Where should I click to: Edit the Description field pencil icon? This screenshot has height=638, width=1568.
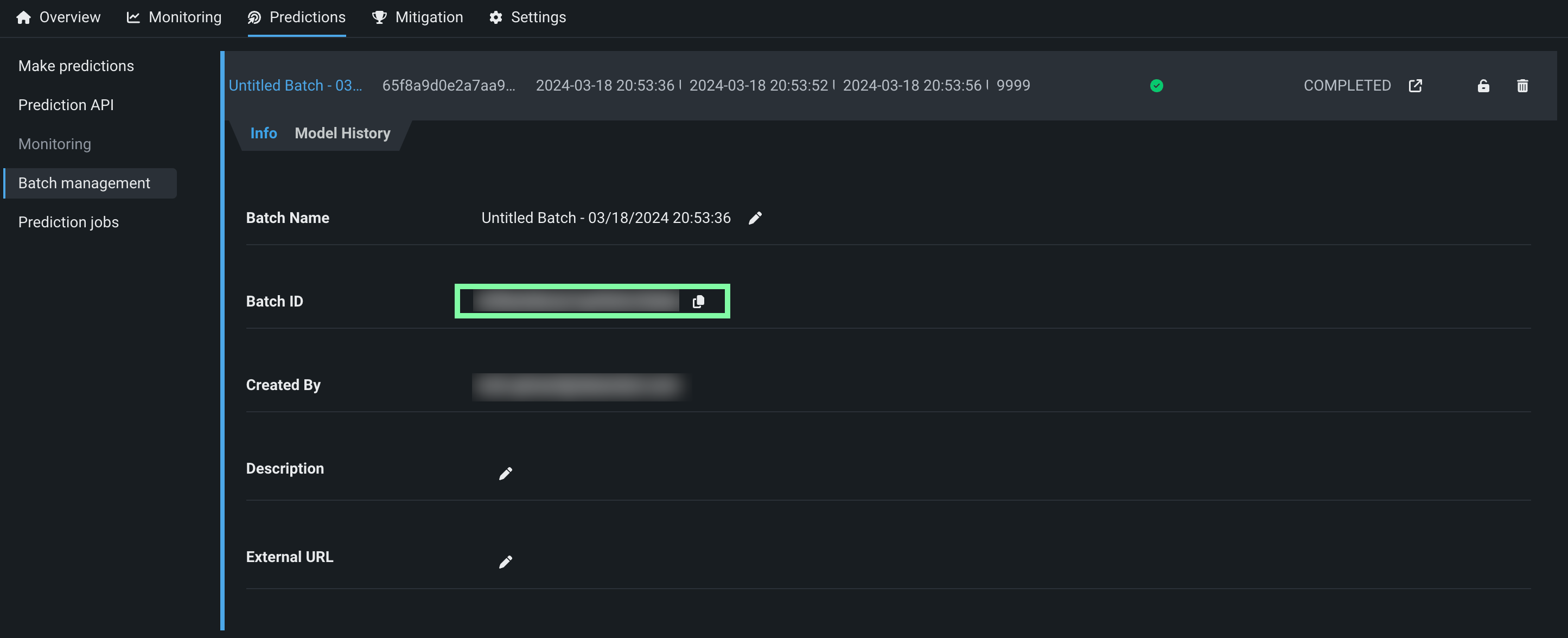coord(505,474)
